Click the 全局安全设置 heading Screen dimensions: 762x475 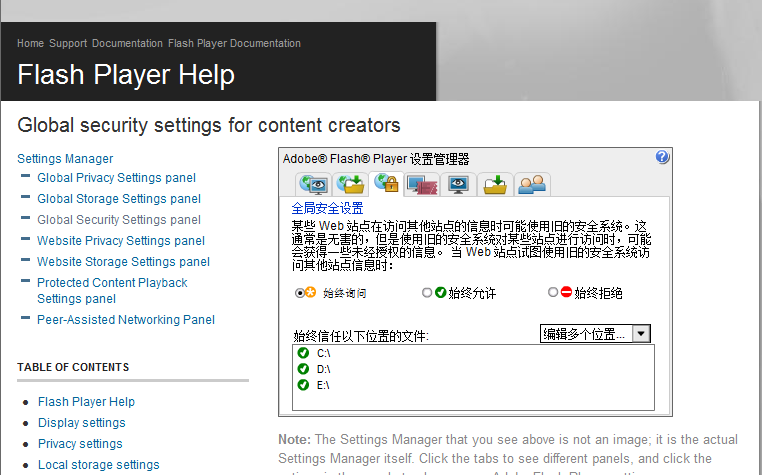pyautogui.click(x=328, y=209)
